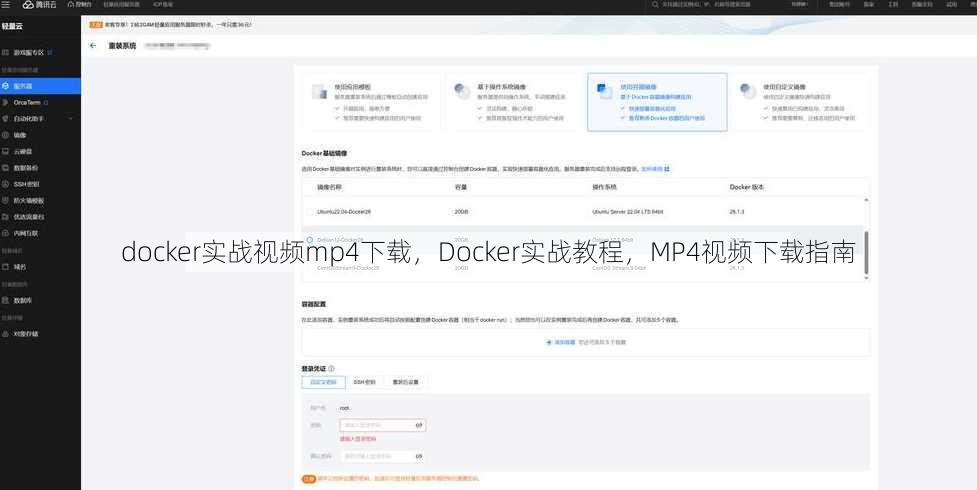Select the SSH 密钥 credential tab
This screenshot has width=977, height=490.
coord(365,382)
